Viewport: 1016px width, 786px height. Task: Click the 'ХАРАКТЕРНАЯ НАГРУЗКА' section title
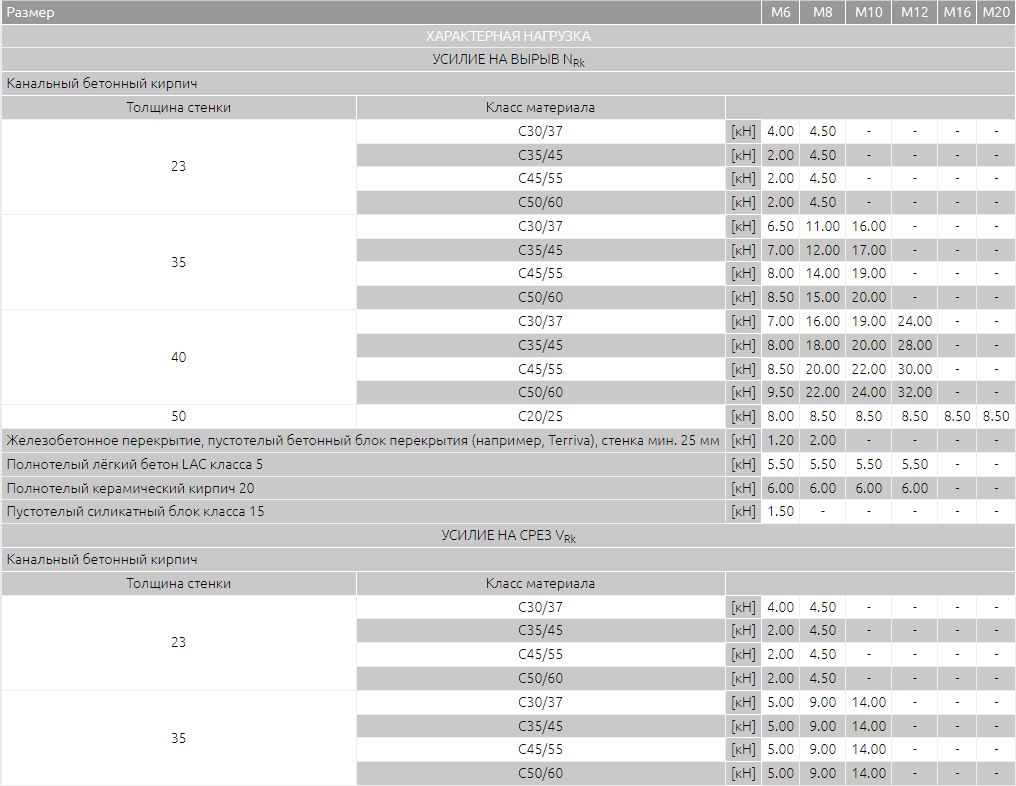tap(508, 36)
